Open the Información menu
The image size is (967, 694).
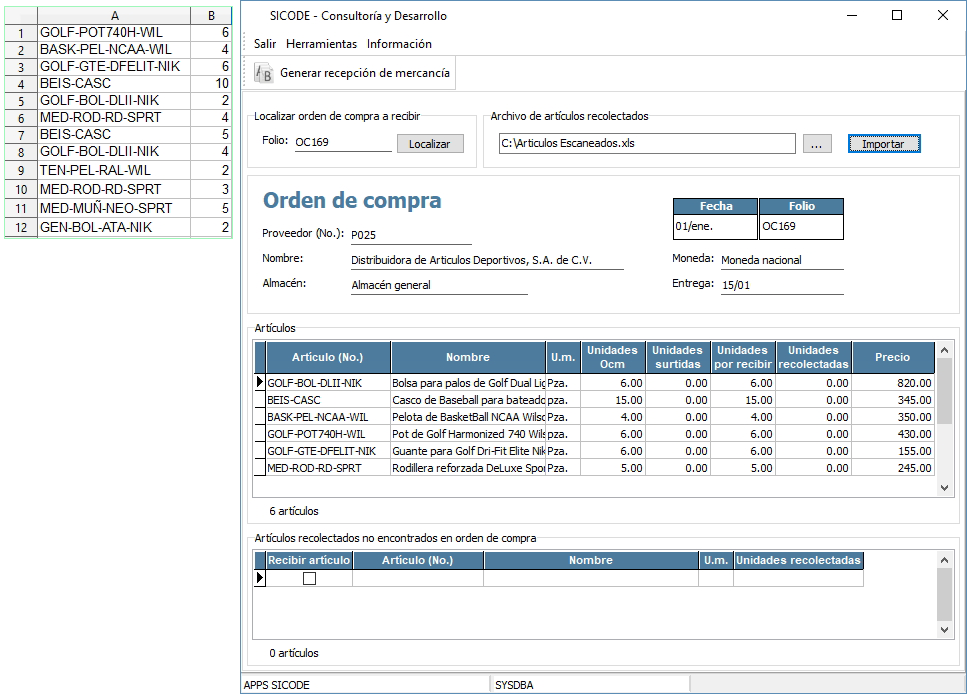399,44
